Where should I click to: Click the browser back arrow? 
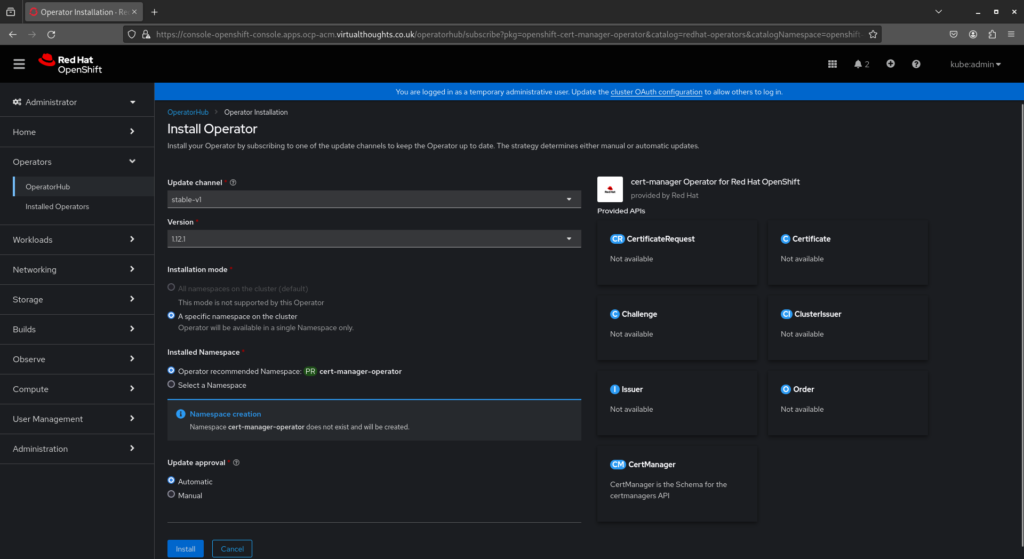(13, 35)
